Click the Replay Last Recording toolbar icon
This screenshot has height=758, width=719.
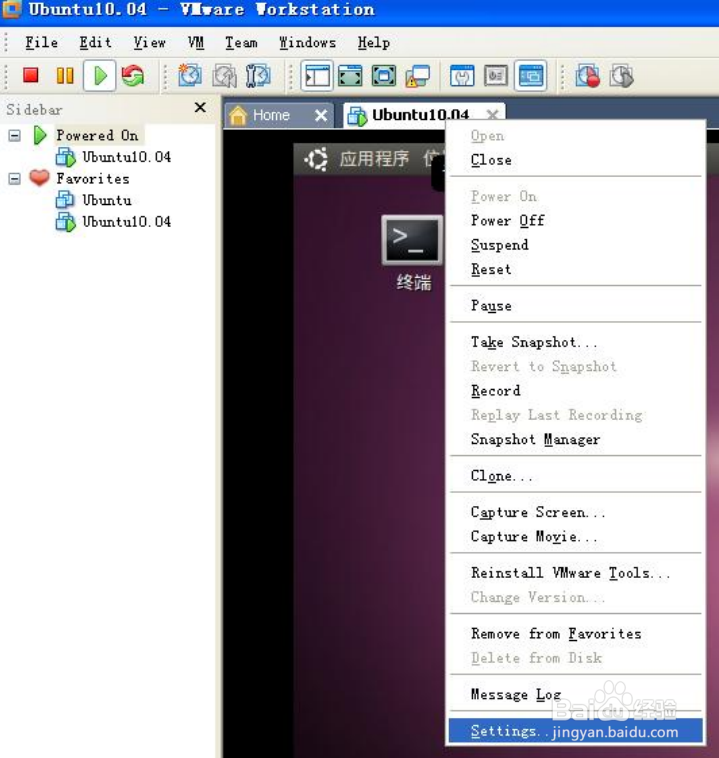tap(621, 75)
